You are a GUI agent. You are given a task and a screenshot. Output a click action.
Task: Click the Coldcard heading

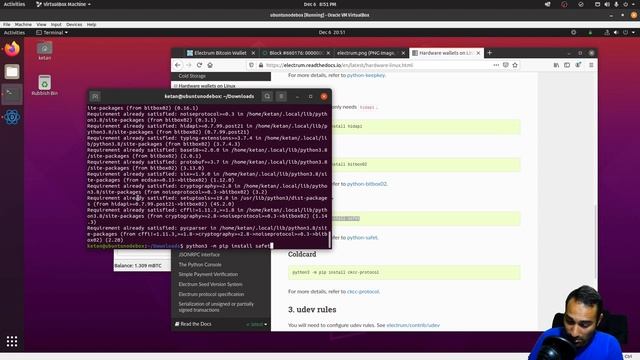(302, 254)
